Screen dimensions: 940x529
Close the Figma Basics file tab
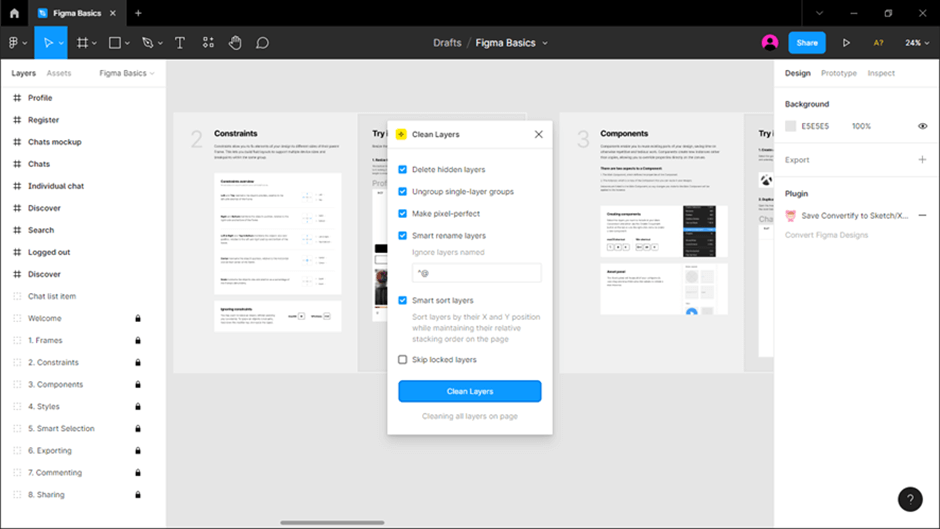point(113,13)
